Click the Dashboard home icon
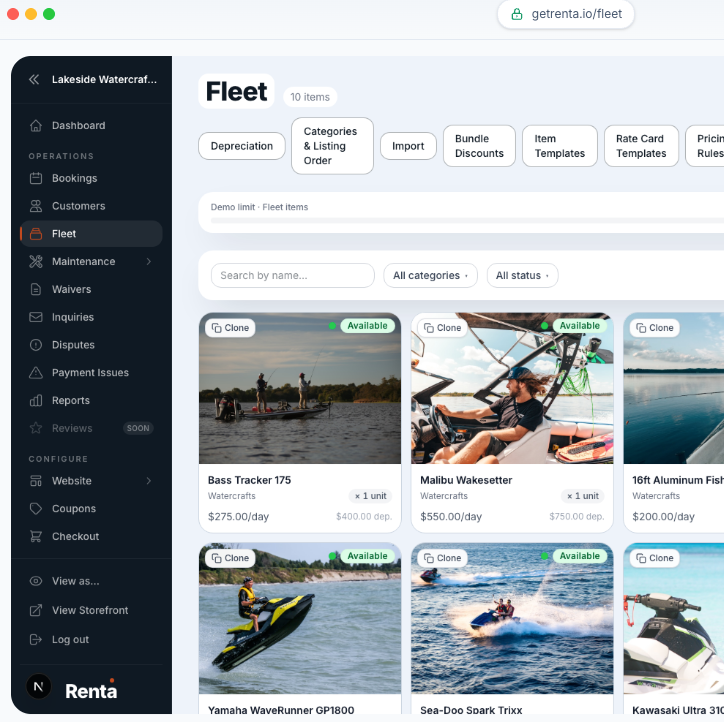Viewport: 724px width, 722px height. (x=36, y=126)
